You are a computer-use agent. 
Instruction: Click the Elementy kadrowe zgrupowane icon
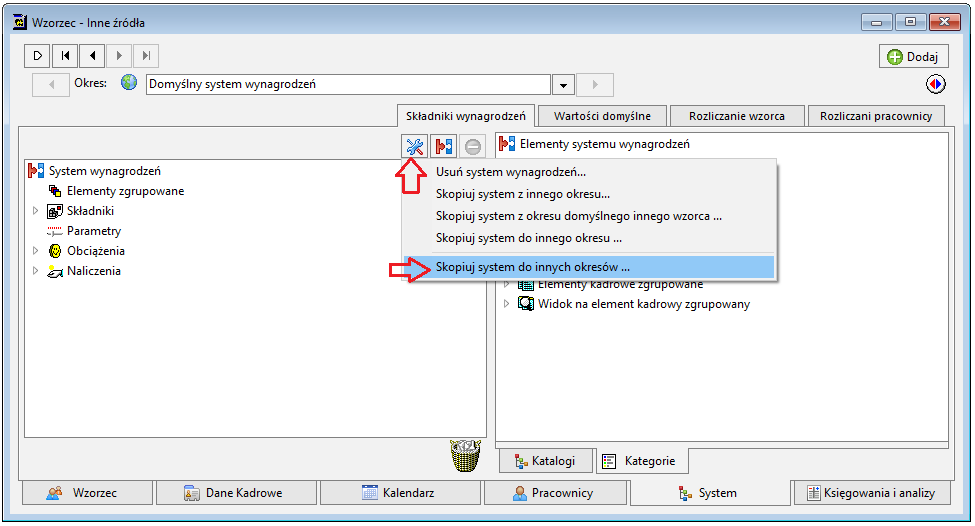coord(526,285)
